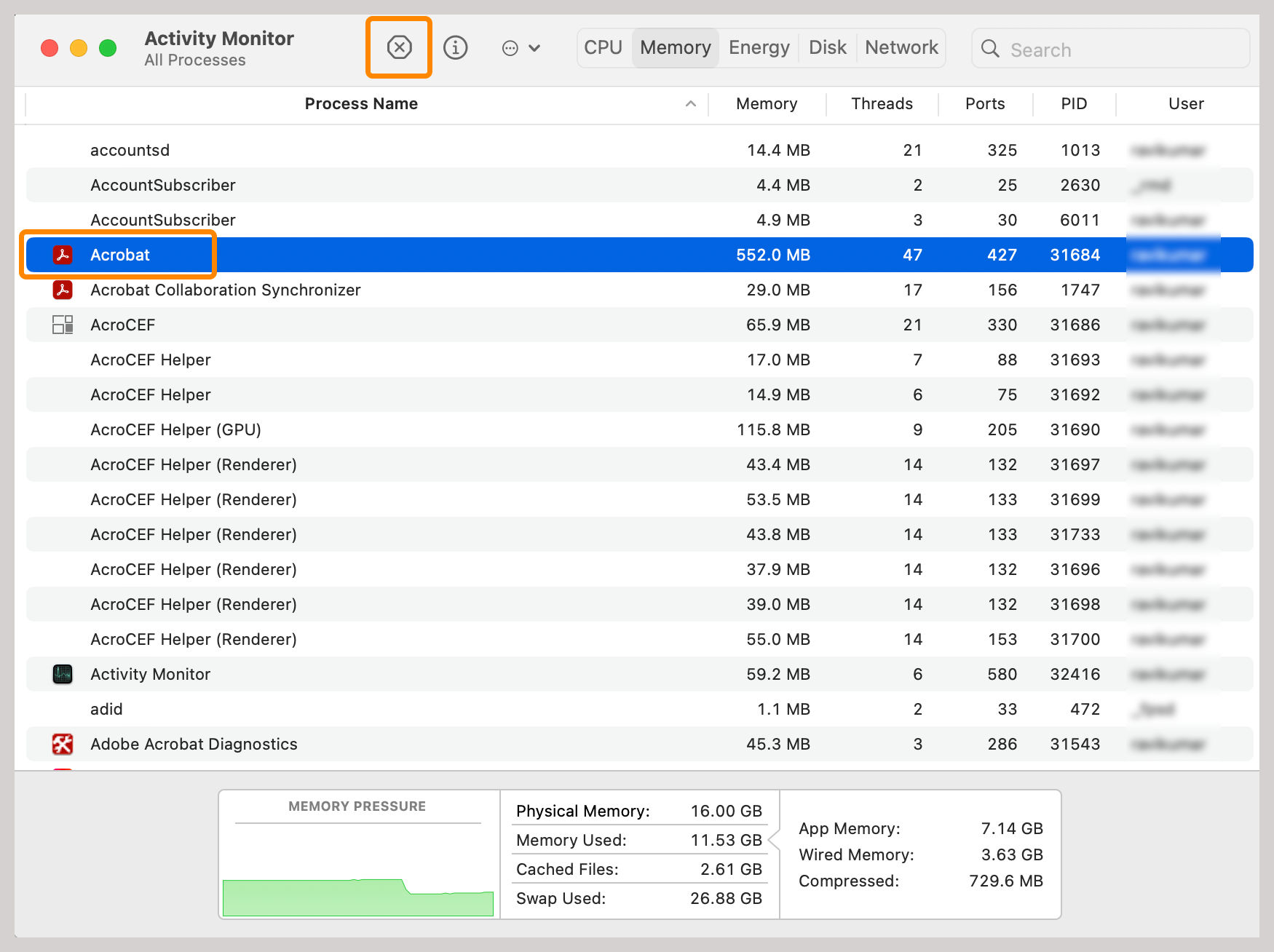Screen dimensions: 1274x952
Task: Open the process info (i) icon
Action: click(456, 47)
